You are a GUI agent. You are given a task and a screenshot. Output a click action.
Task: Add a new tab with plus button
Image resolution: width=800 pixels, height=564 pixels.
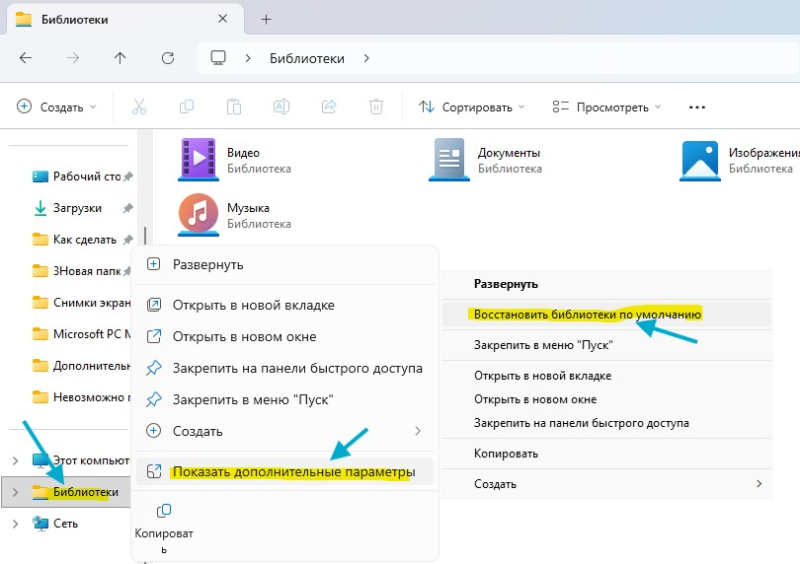tap(266, 19)
